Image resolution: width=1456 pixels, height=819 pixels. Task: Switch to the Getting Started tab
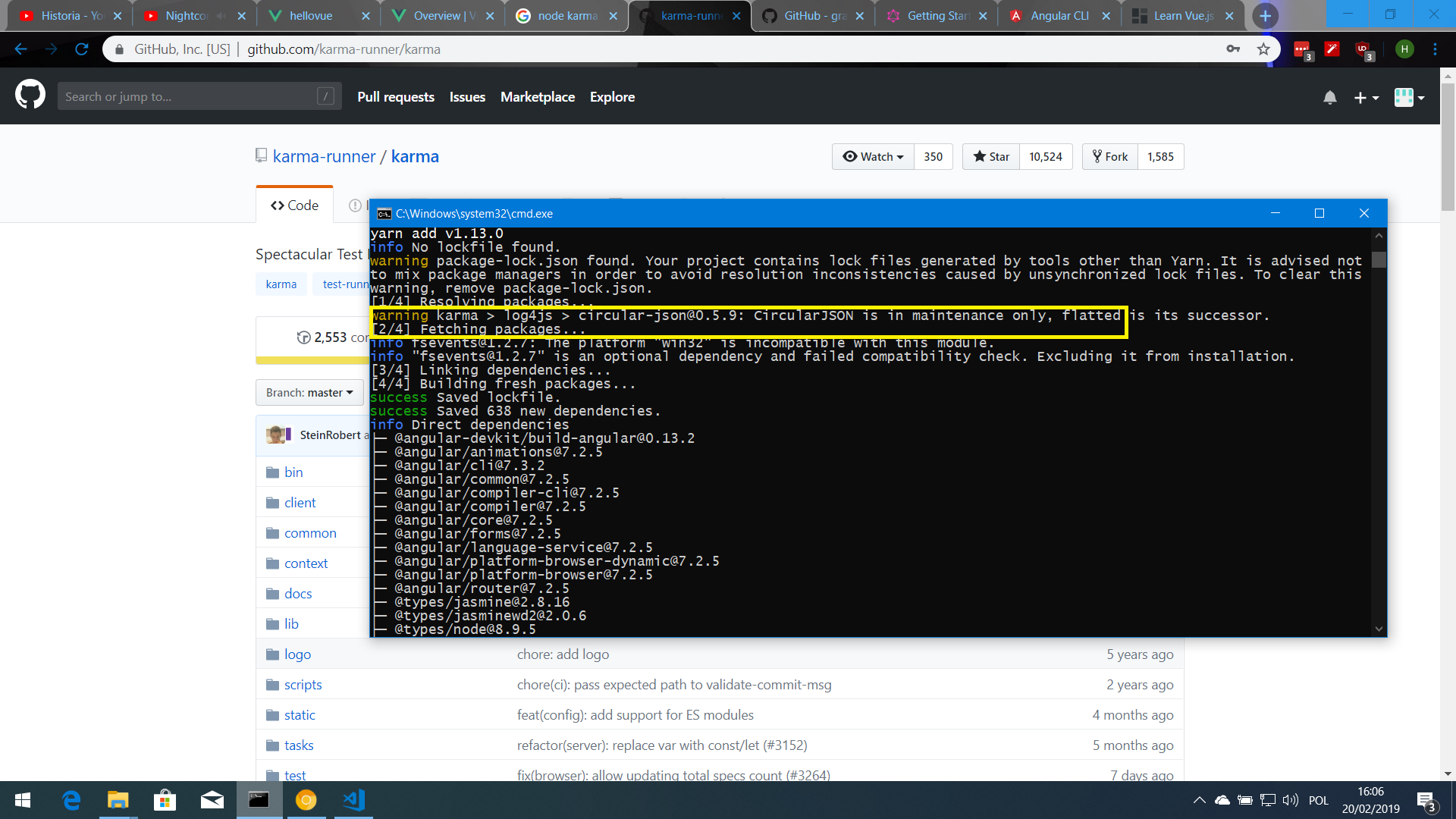pos(937,16)
